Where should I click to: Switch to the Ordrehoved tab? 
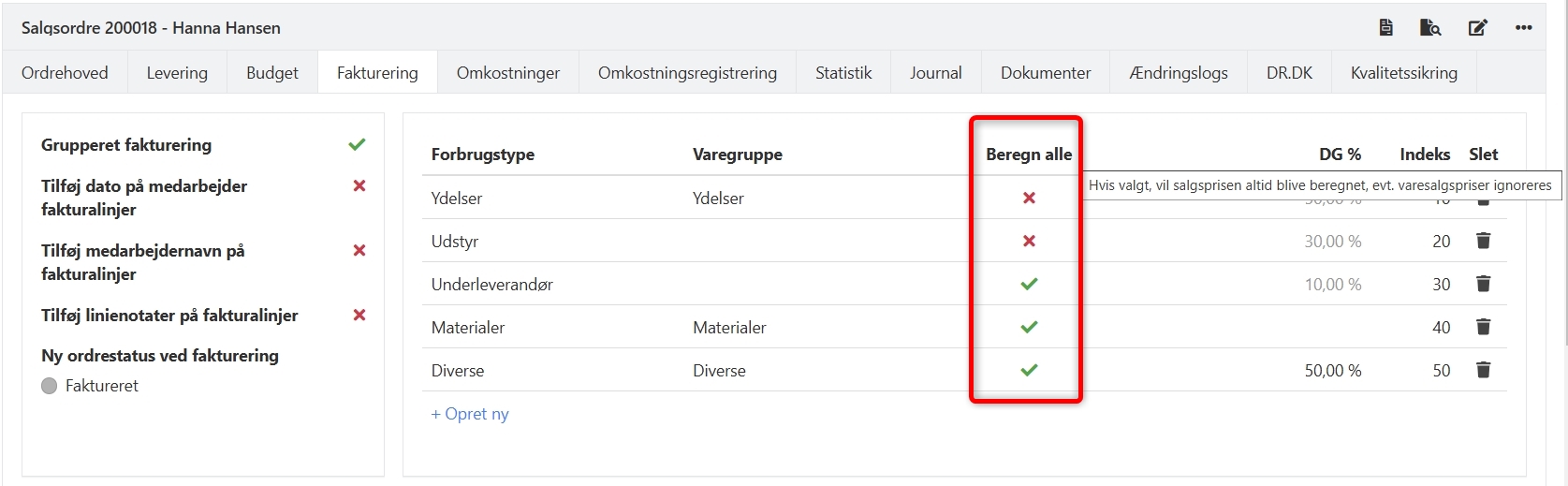(65, 72)
